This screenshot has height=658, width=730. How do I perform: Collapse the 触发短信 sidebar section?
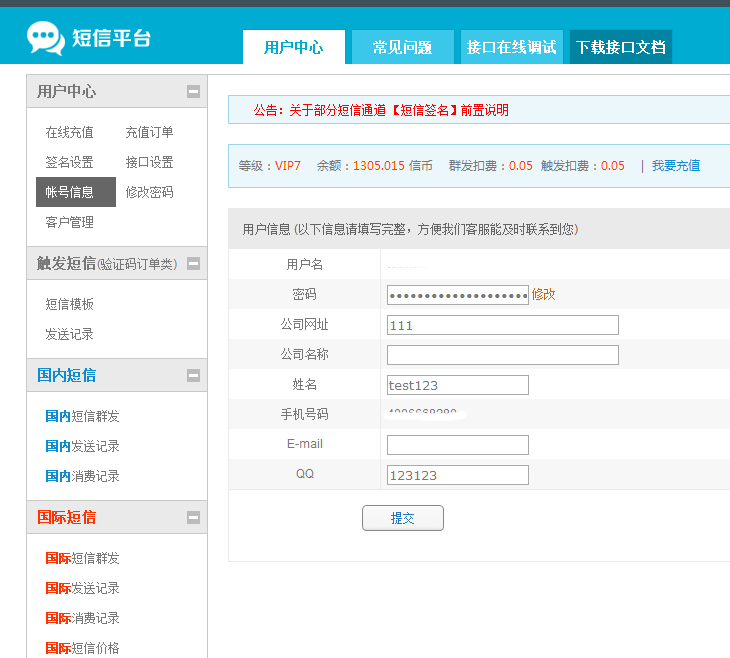tap(193, 264)
